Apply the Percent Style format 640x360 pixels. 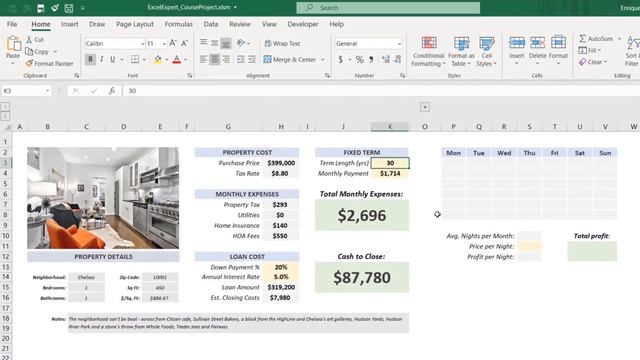pos(359,60)
